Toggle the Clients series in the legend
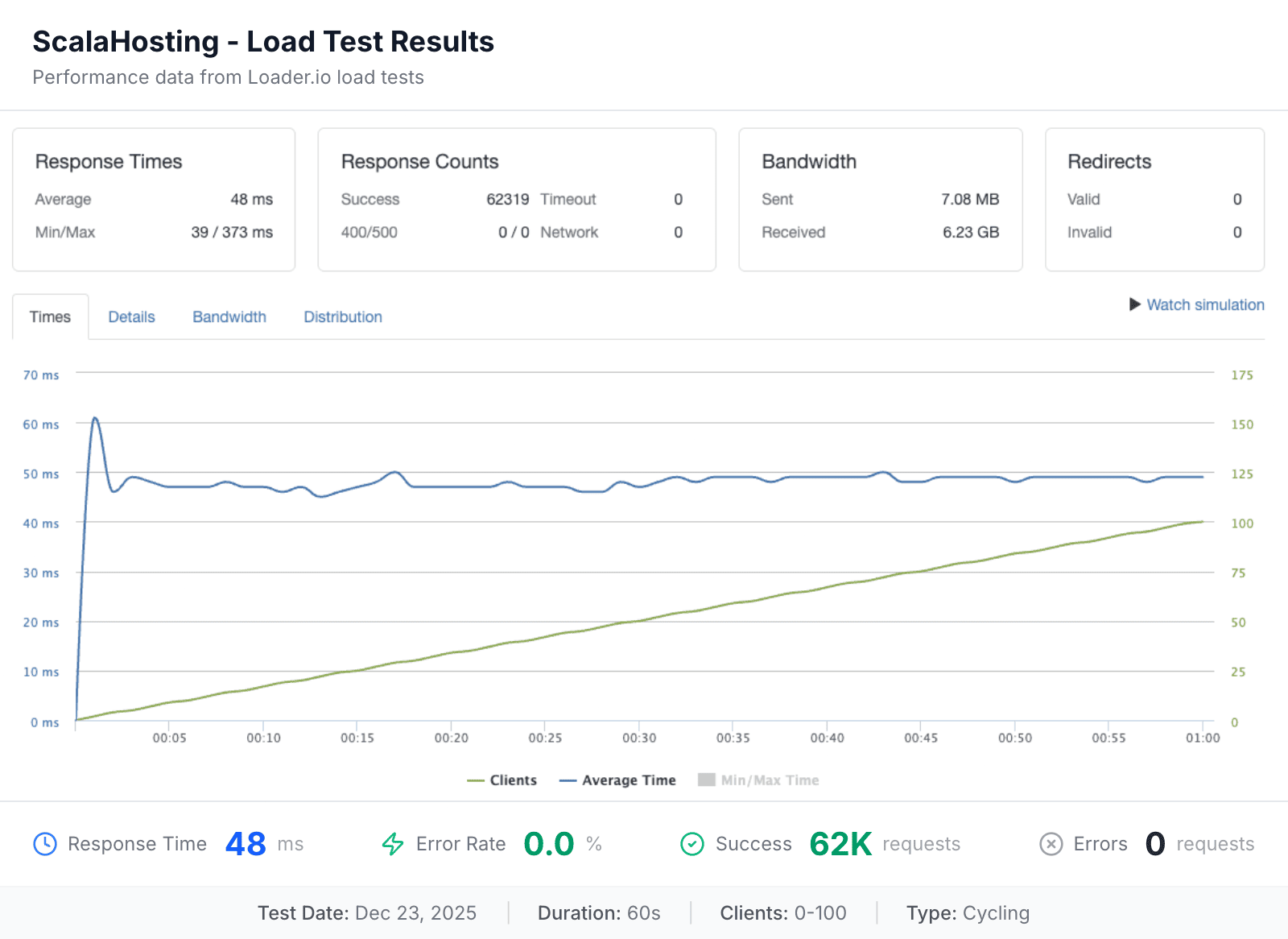 click(513, 780)
